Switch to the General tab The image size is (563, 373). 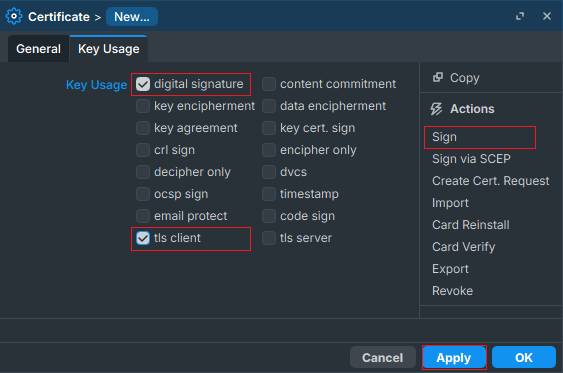pos(38,49)
